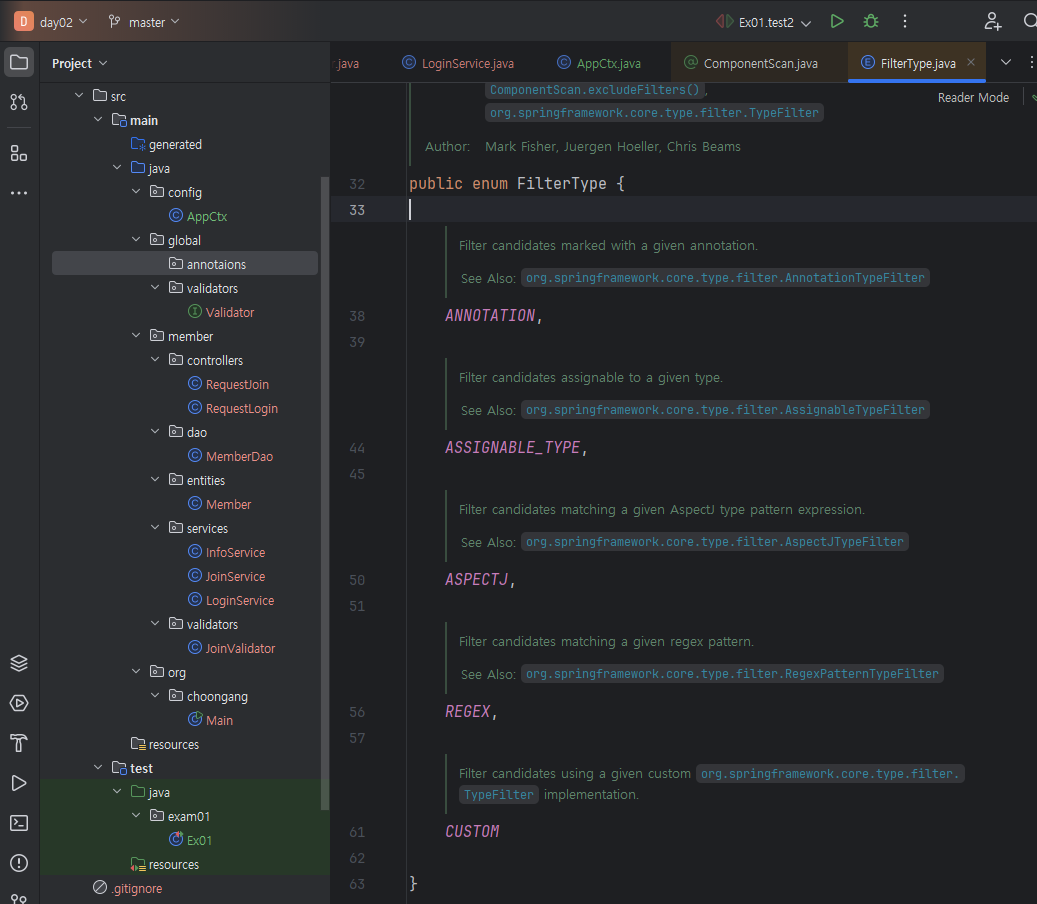Image resolution: width=1037 pixels, height=904 pixels.
Task: Select MemberDao in the project tree
Action: [x=239, y=456]
